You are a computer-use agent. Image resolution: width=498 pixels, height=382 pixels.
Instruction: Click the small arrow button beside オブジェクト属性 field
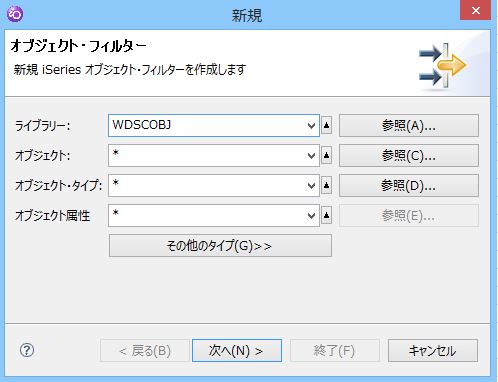327,215
